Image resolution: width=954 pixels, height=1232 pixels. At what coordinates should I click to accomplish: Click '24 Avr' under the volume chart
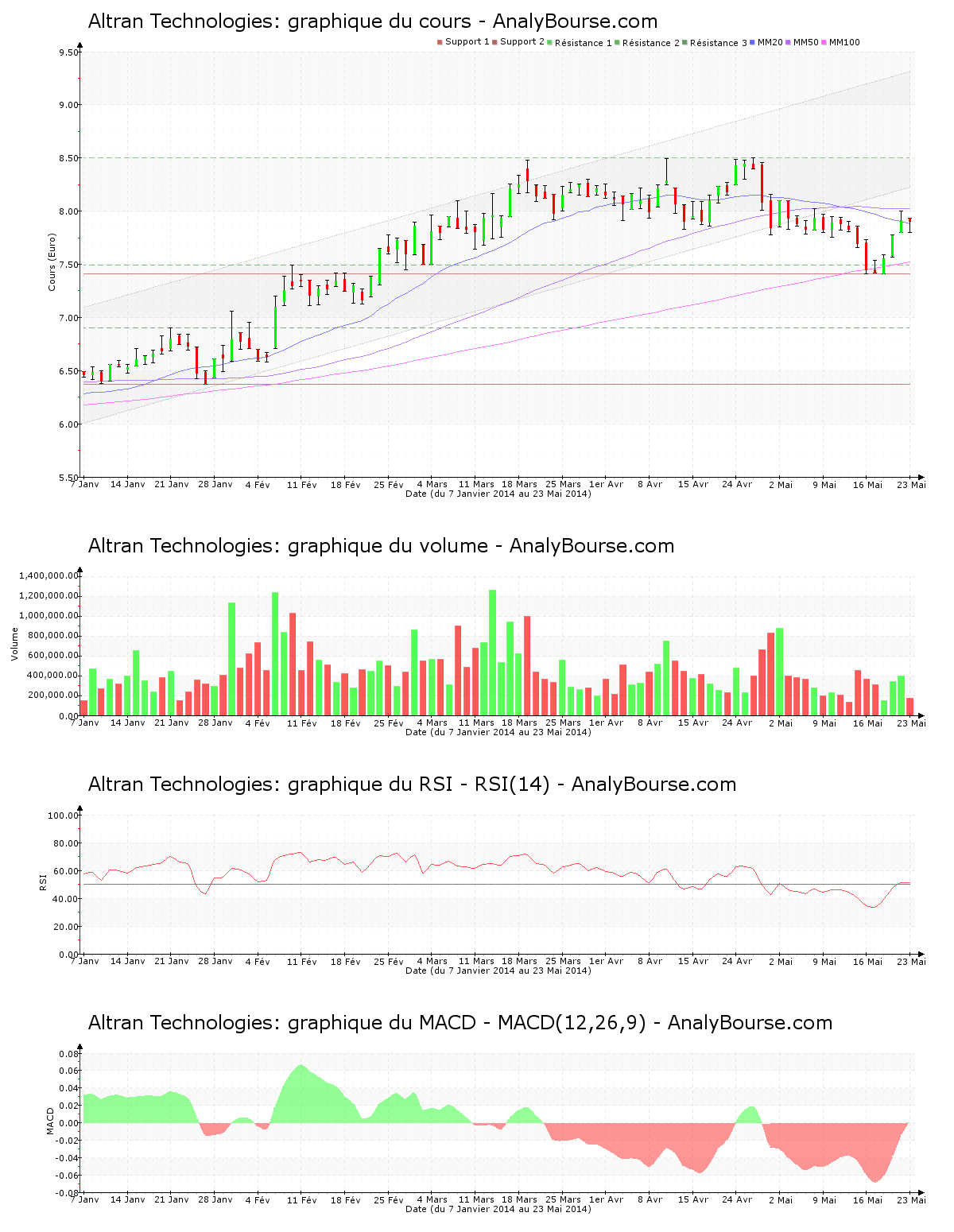coord(737,723)
